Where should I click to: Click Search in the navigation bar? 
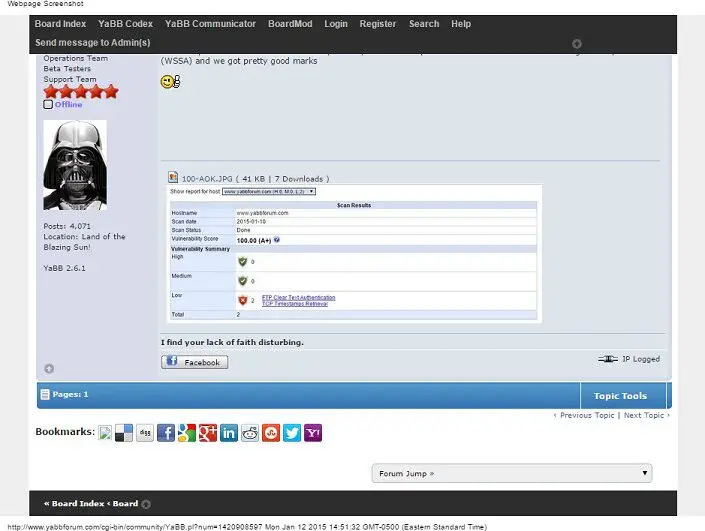tap(424, 24)
